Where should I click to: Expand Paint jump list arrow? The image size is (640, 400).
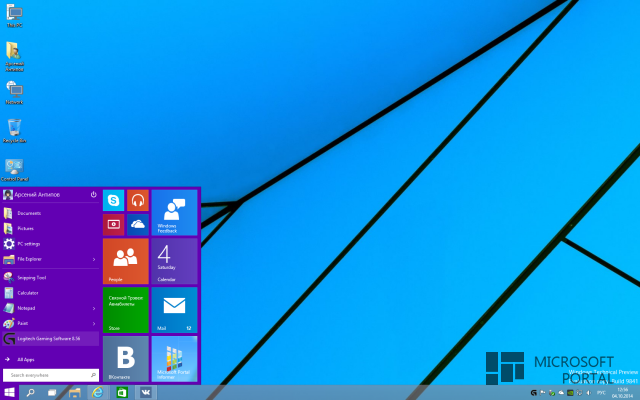(x=94, y=324)
